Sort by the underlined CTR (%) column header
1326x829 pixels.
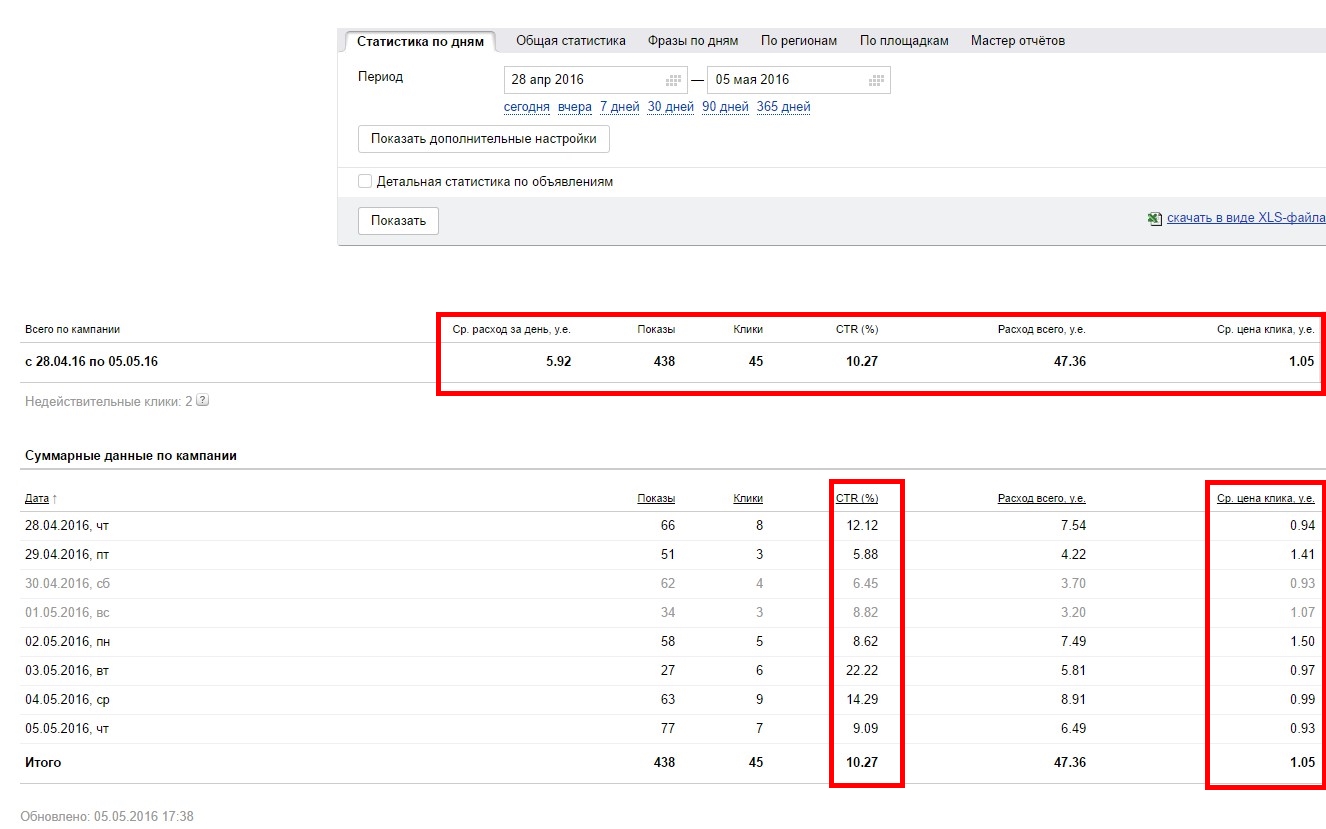[x=857, y=499]
